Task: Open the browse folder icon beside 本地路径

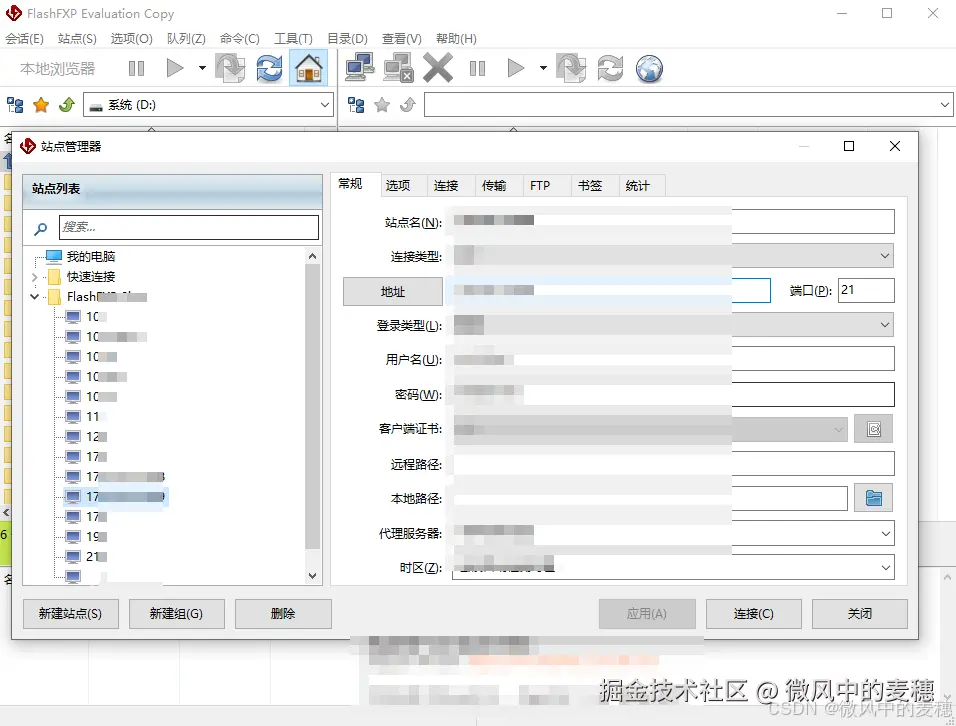Action: [x=874, y=497]
